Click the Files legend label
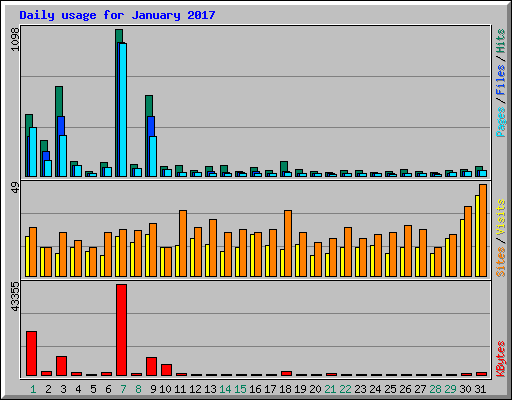This screenshot has height=400, width=512. click(500, 79)
